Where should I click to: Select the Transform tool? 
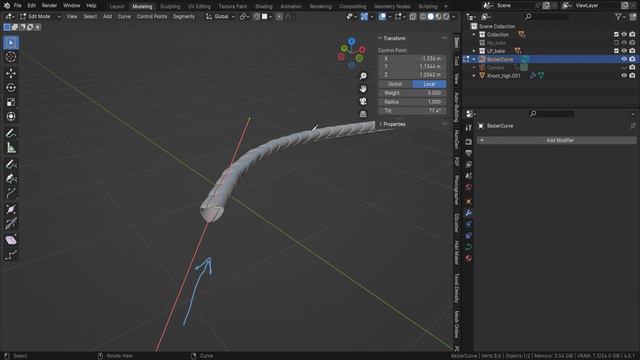coord(11,117)
